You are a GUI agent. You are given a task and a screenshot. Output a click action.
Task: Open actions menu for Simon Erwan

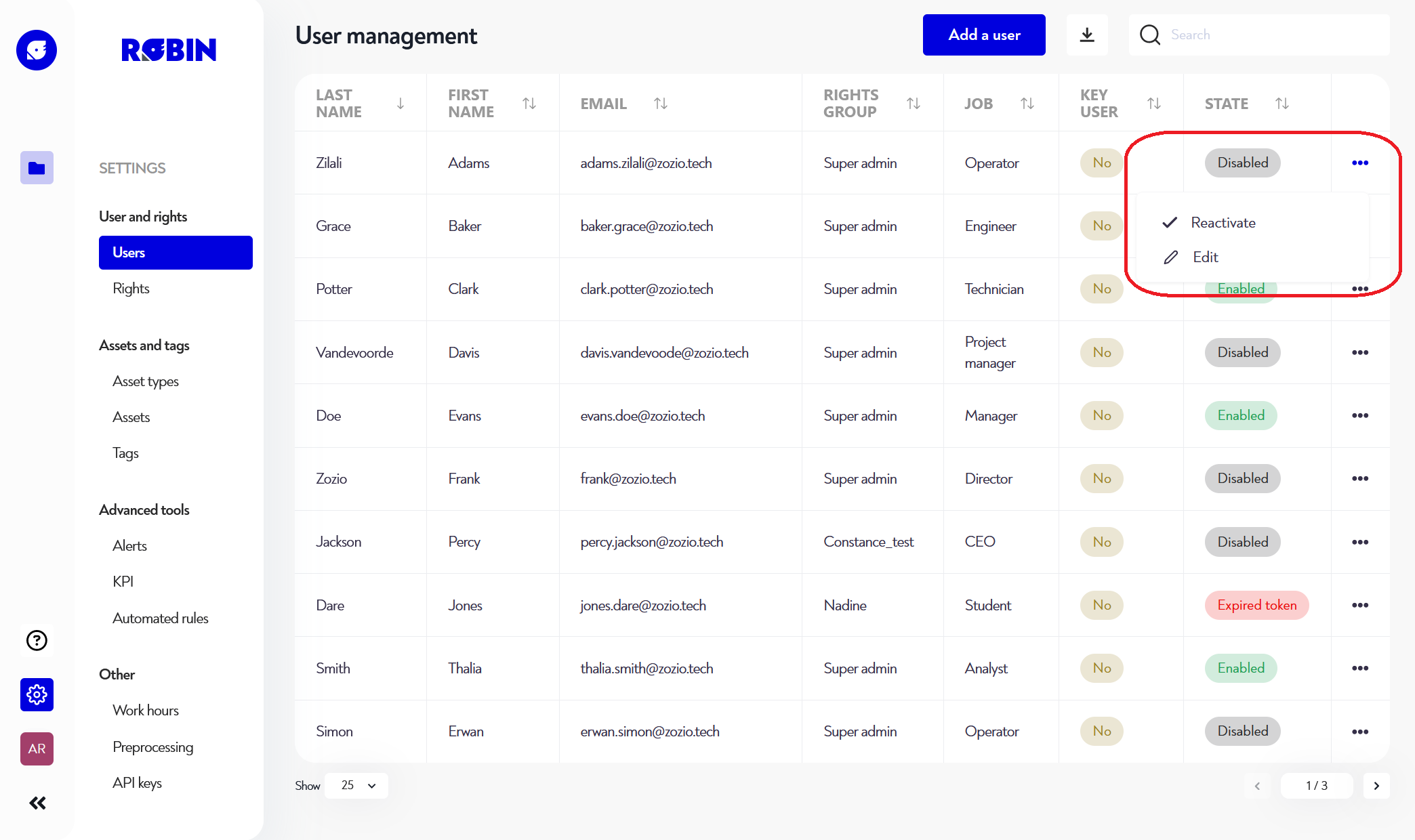(x=1360, y=732)
